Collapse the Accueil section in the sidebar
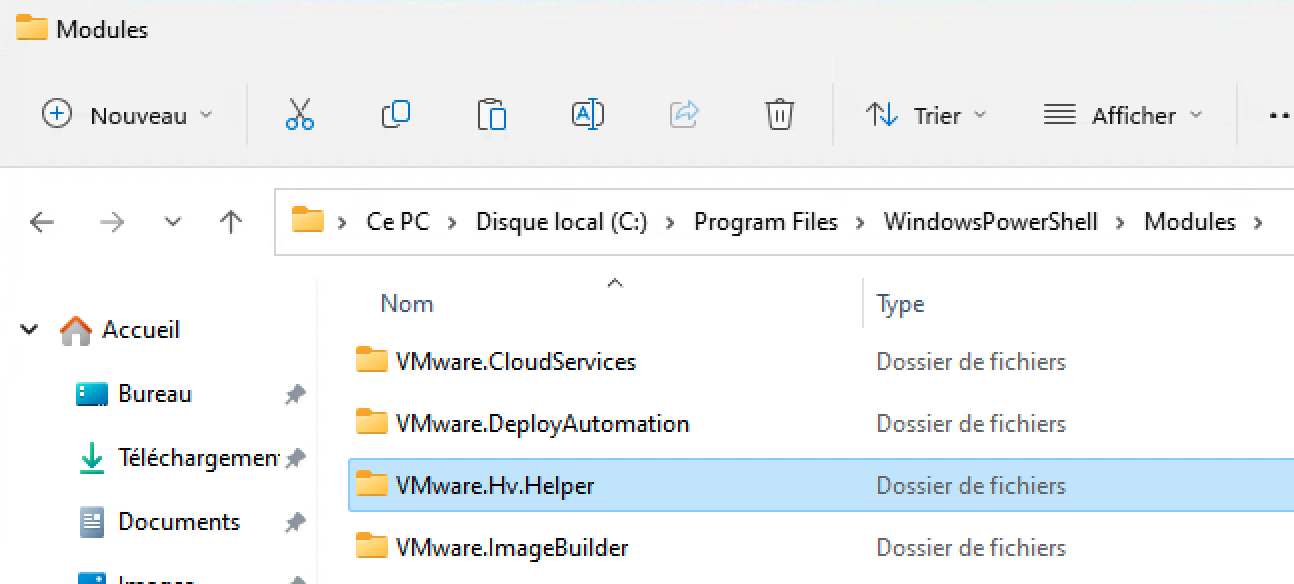1294x584 pixels. 29,330
